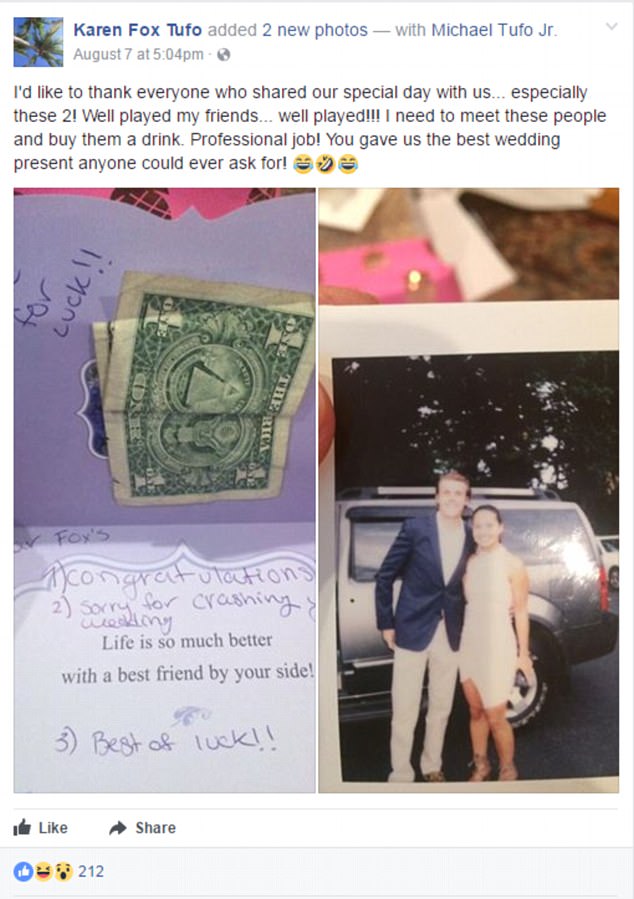
Task: View the 212 reactions count
Action: pos(91,871)
